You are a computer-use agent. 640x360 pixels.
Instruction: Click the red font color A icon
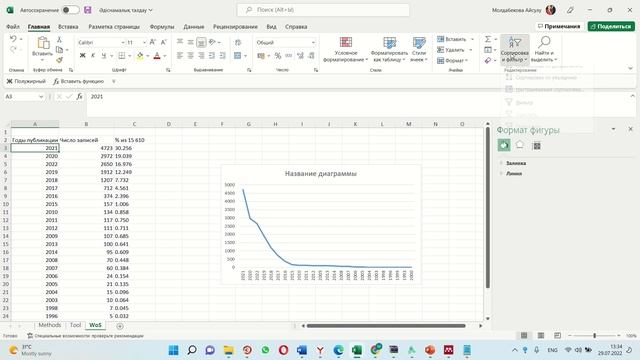(x=157, y=56)
